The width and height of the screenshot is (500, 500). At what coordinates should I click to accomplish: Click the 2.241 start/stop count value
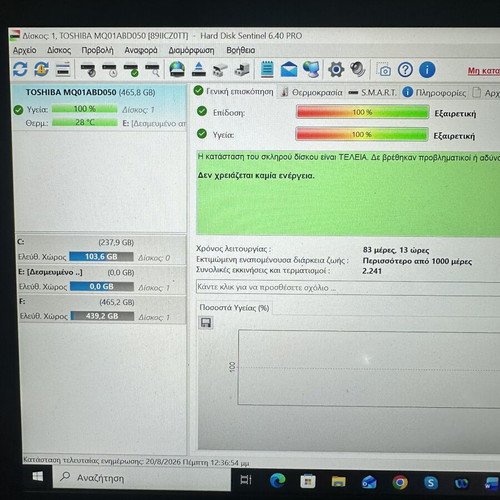pos(372,271)
